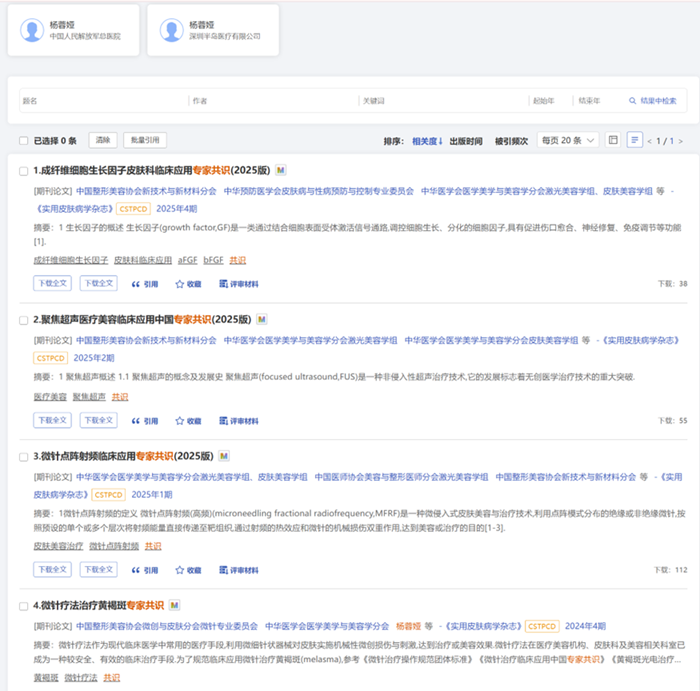
Task: Check the box for result 2 聚焦超声
Action: pos(24,321)
